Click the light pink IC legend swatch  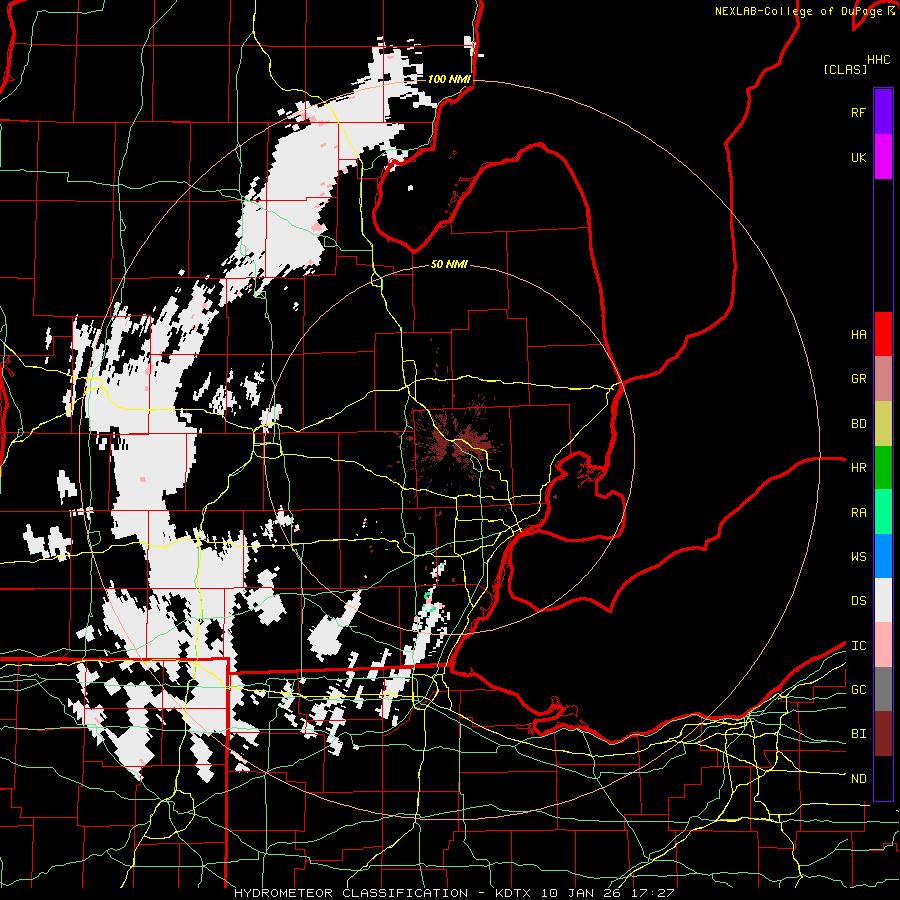click(x=883, y=645)
